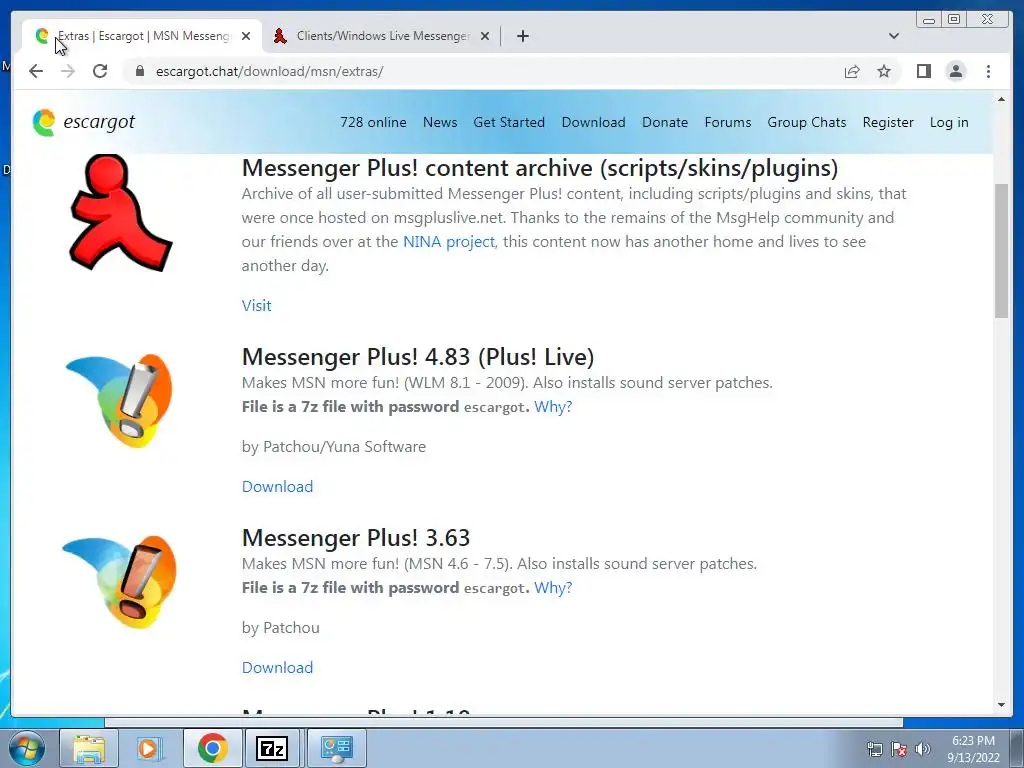The width and height of the screenshot is (1024, 768).
Task: Open Chrome three-dot menu
Action: click(x=988, y=71)
